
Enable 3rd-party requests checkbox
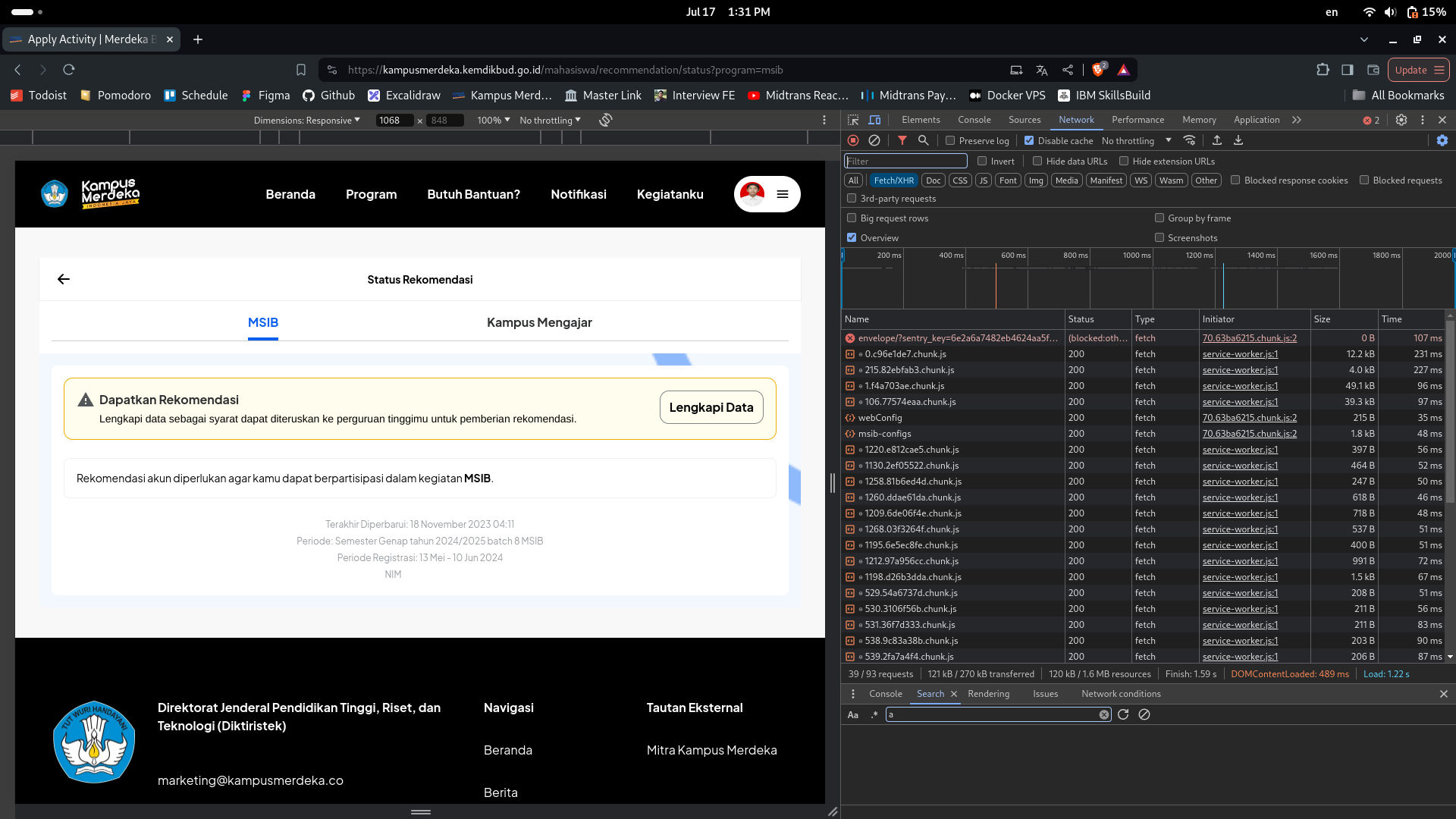tap(852, 198)
